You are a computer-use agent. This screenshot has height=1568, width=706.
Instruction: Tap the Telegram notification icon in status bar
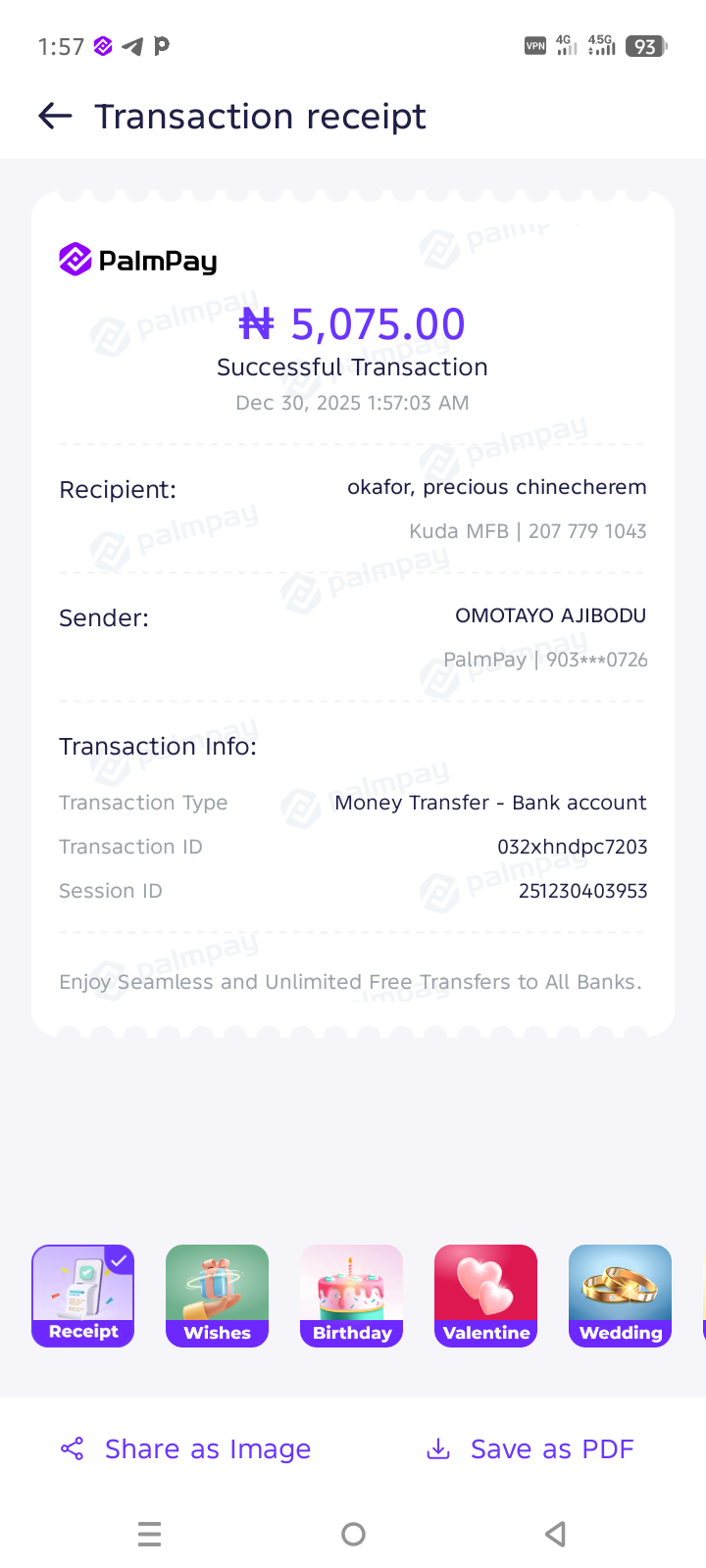pos(132,46)
